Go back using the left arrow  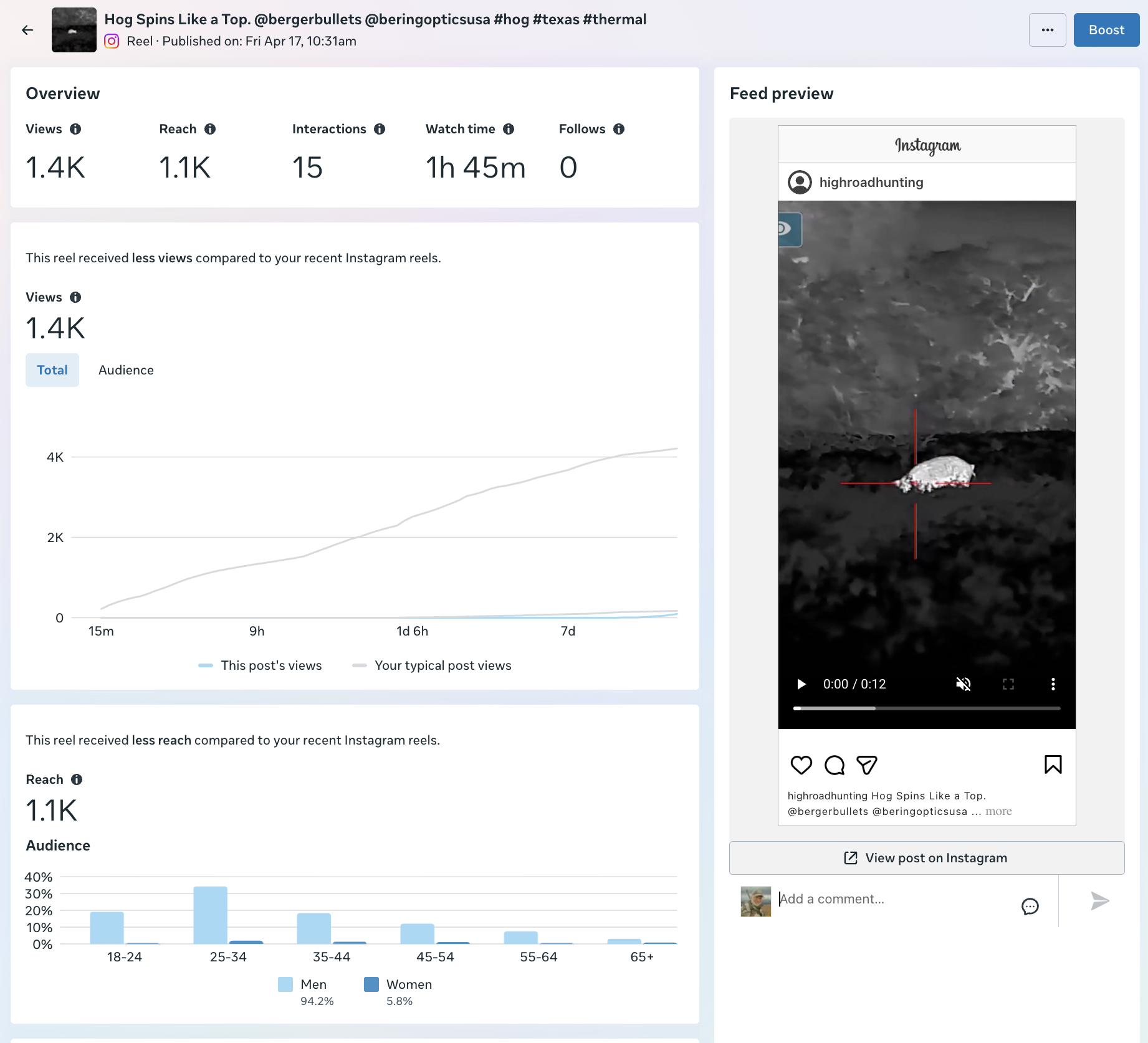coord(27,30)
